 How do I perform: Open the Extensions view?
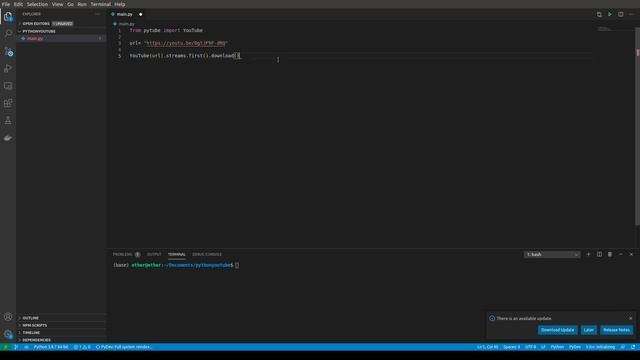tap(8, 103)
